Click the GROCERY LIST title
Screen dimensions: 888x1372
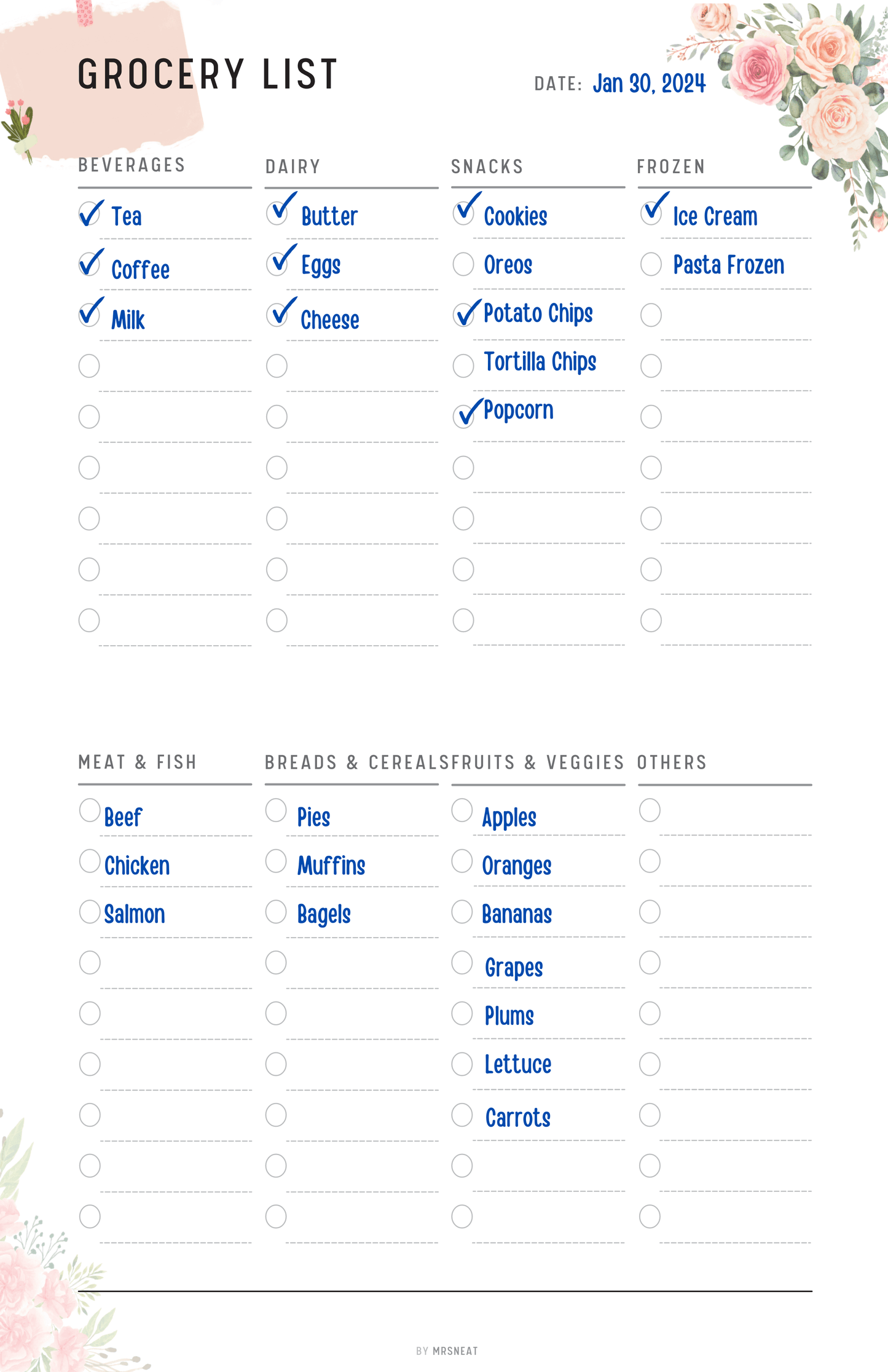[207, 74]
